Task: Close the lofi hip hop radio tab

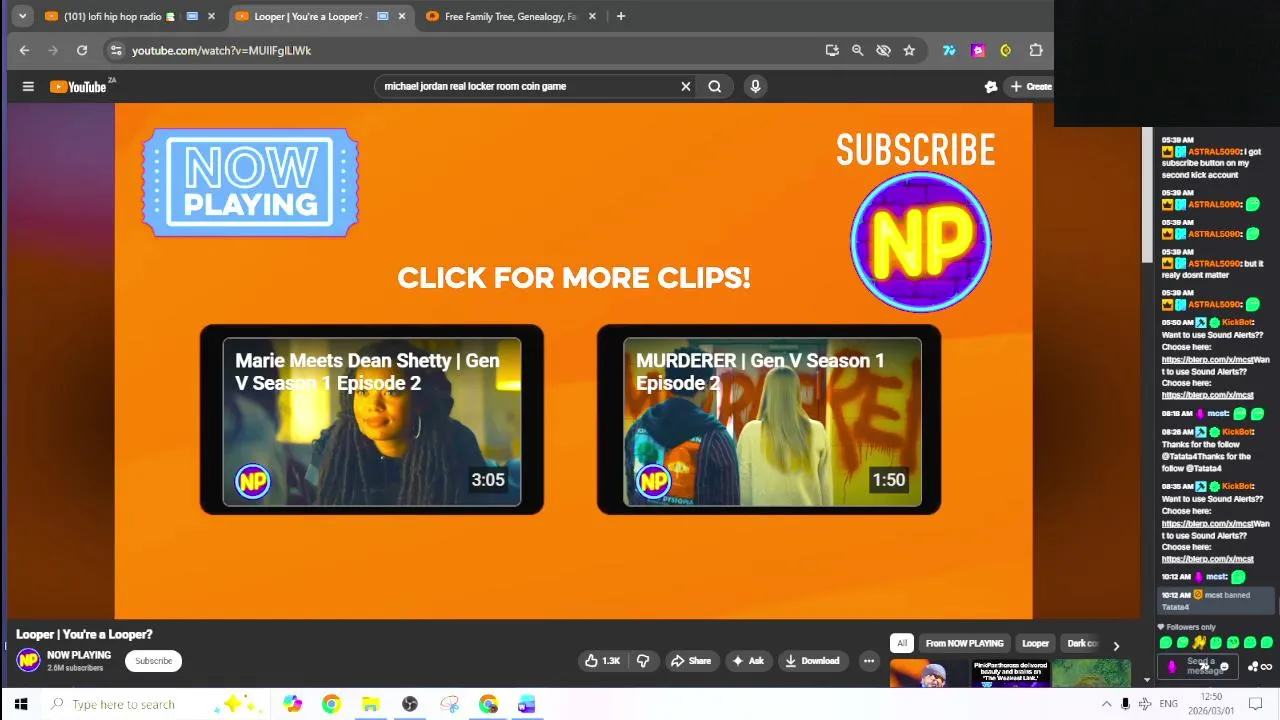Action: [x=211, y=16]
